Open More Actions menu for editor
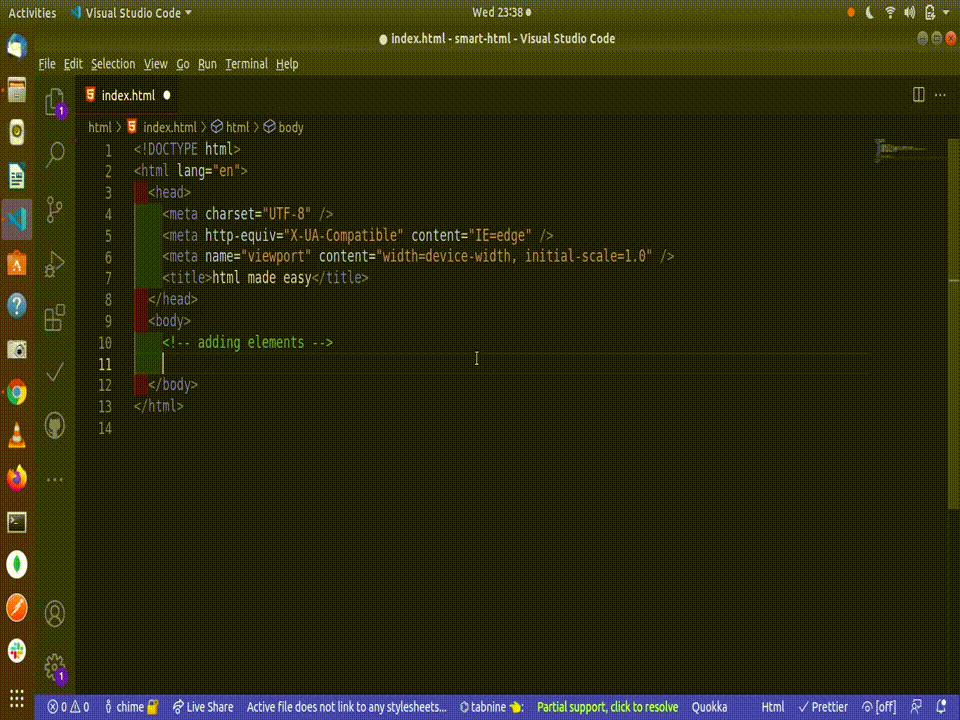The width and height of the screenshot is (960, 720). tap(940, 95)
